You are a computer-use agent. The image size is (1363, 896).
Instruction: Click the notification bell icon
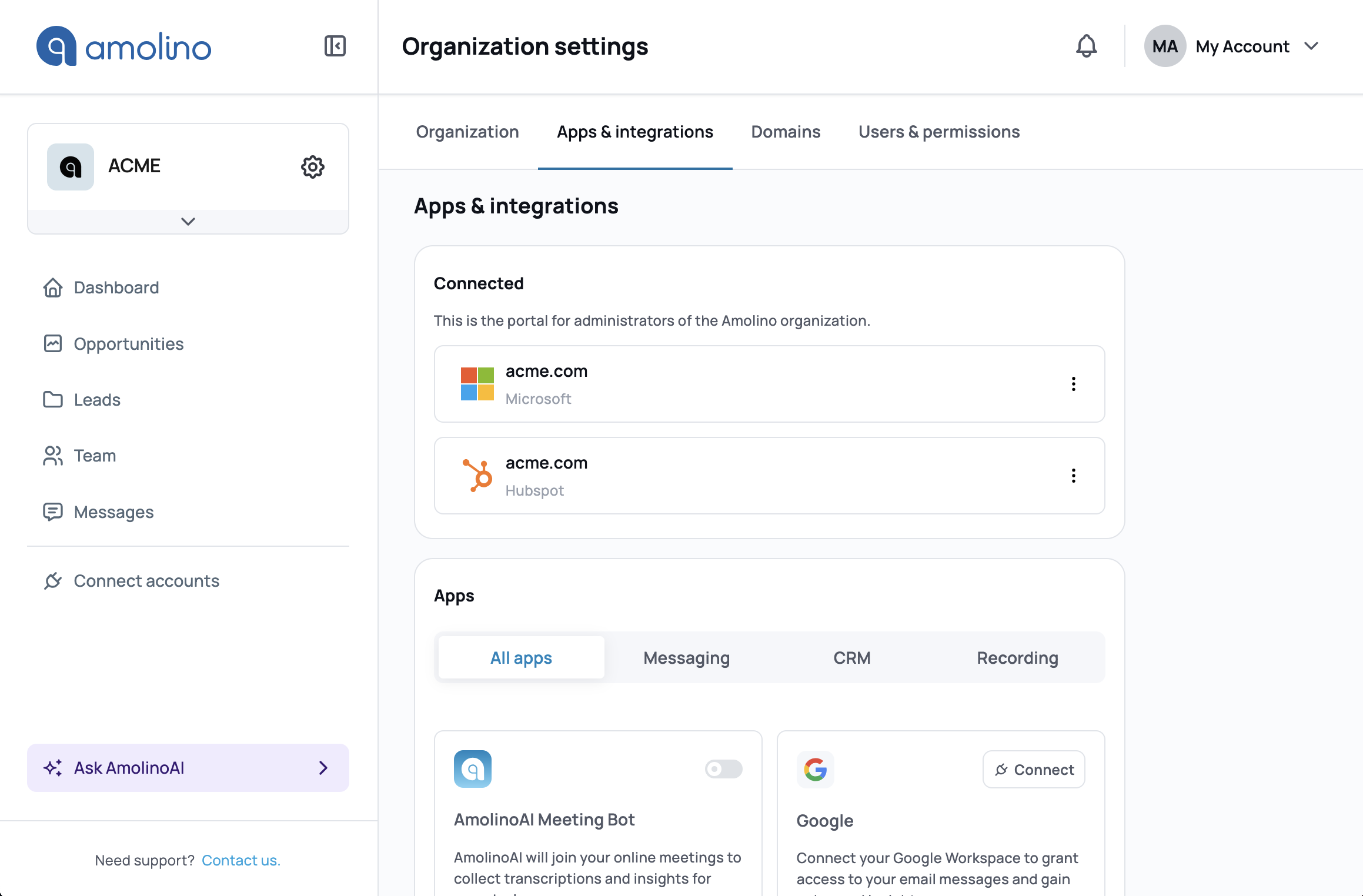pos(1085,46)
